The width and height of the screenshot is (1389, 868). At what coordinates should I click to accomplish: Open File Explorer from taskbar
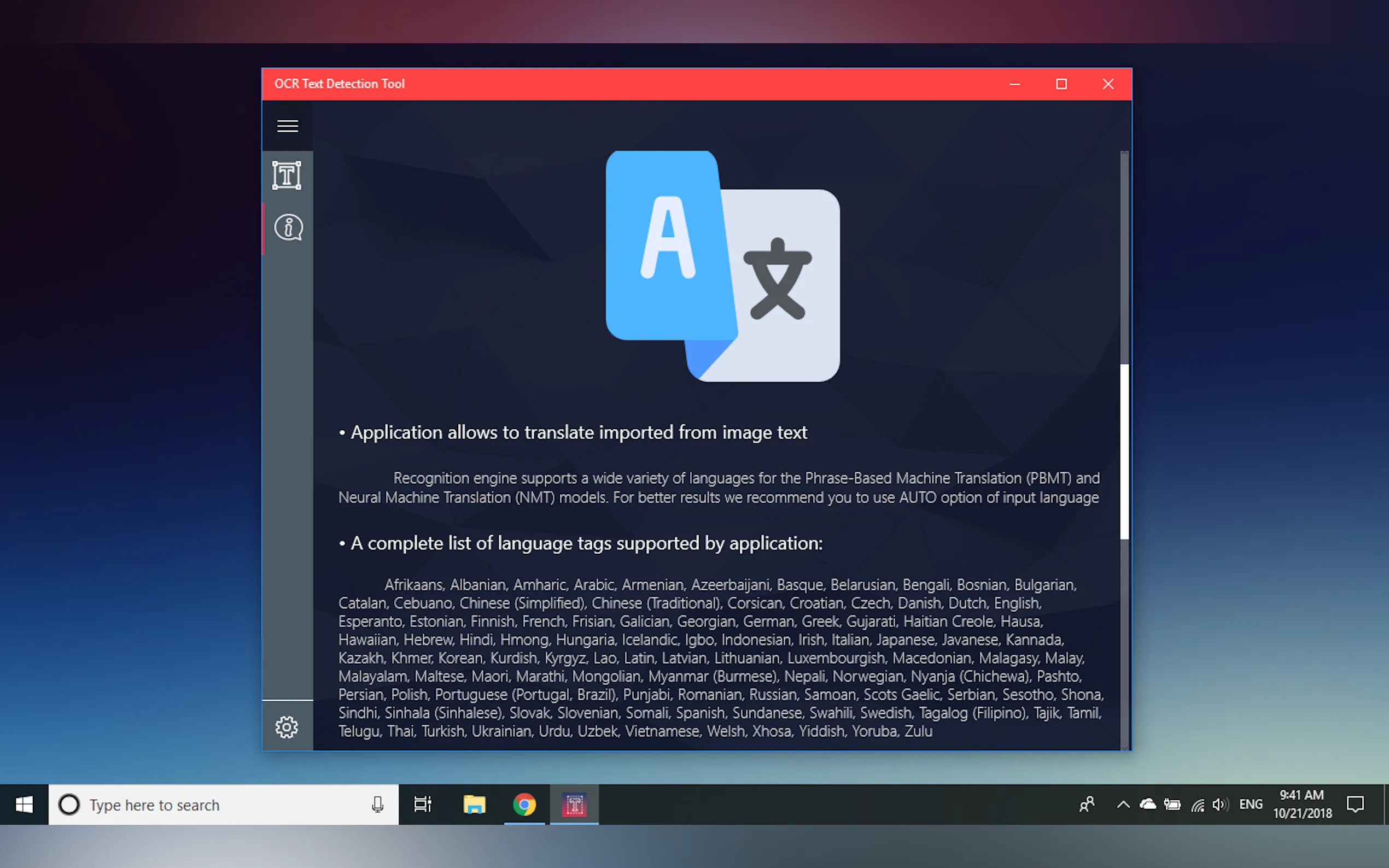[474, 805]
